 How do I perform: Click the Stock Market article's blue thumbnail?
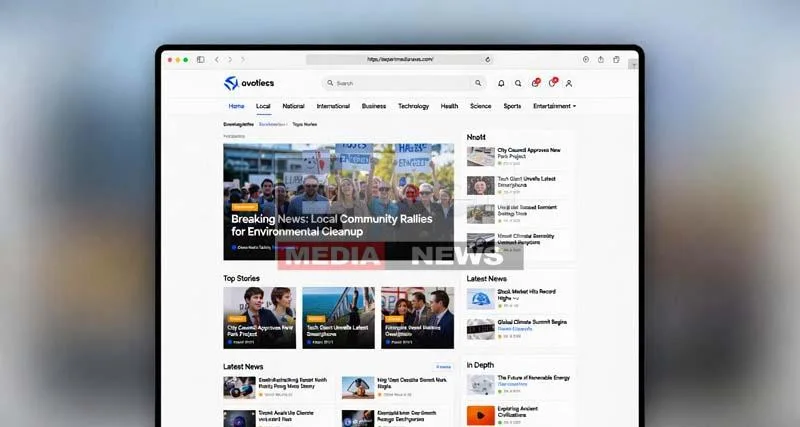coord(481,299)
